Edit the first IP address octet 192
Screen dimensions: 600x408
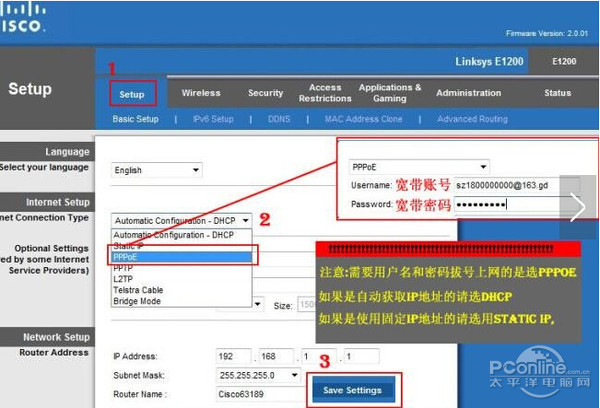click(x=233, y=356)
